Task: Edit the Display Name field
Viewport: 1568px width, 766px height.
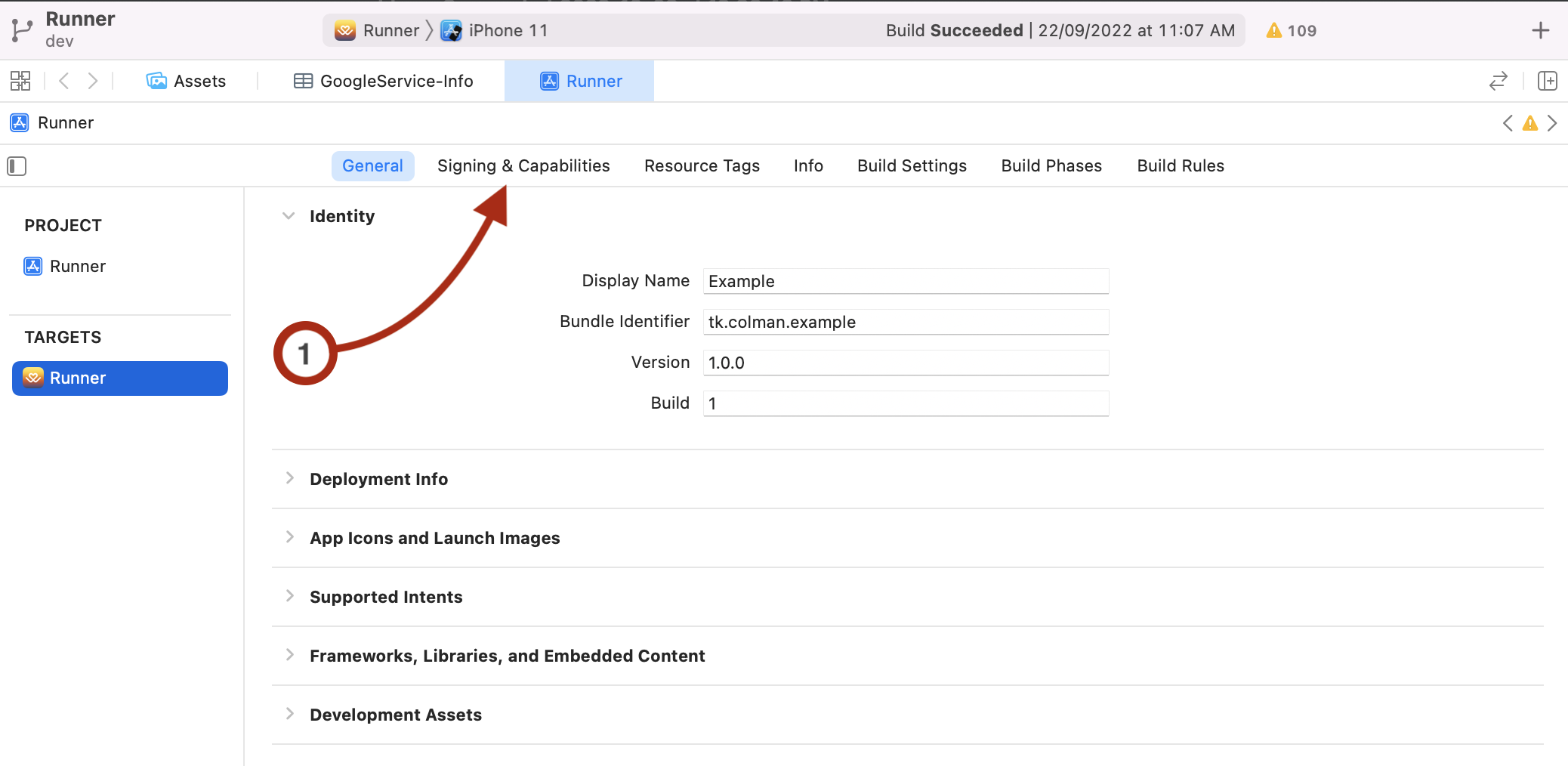Action: (x=906, y=281)
